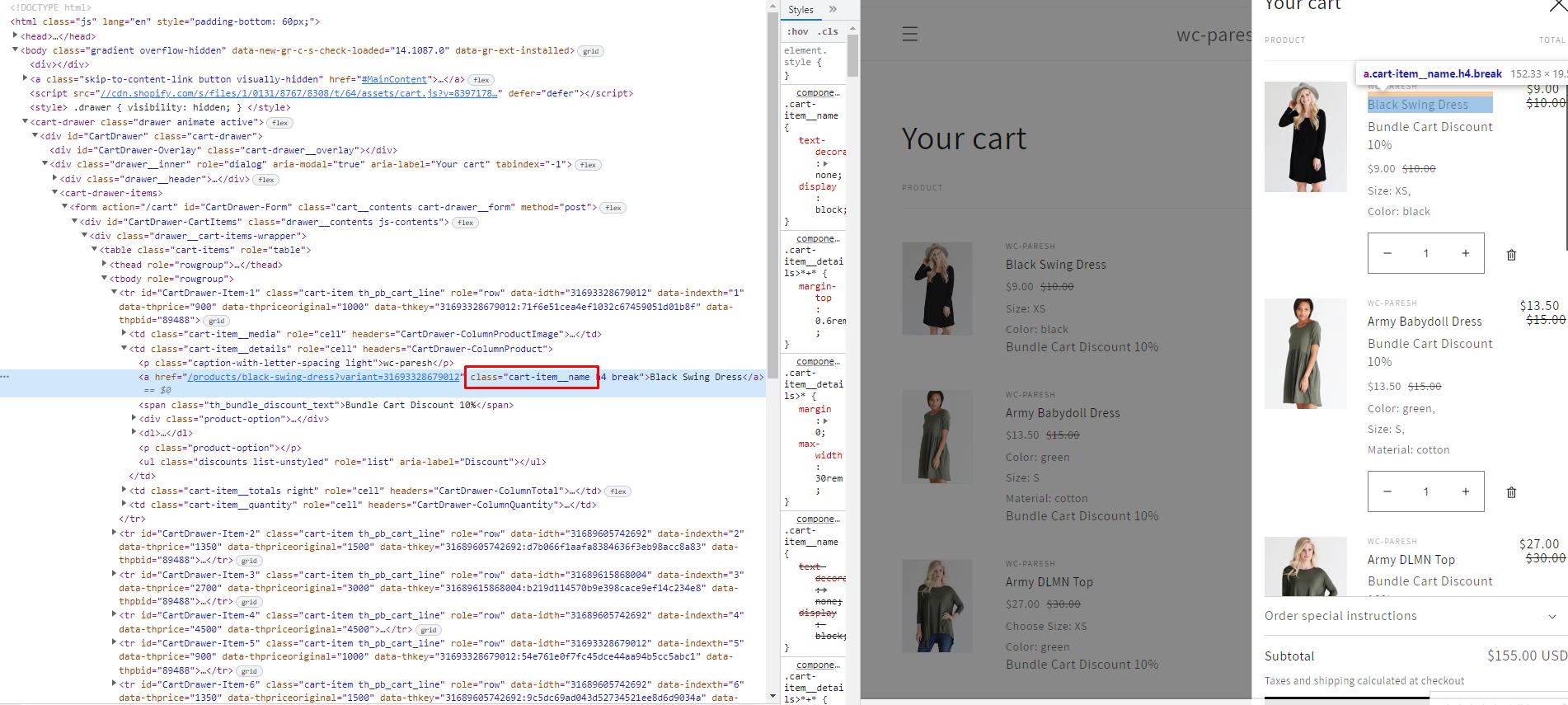1568x705 pixels.
Task: Open the Styles tab
Action: (800, 10)
